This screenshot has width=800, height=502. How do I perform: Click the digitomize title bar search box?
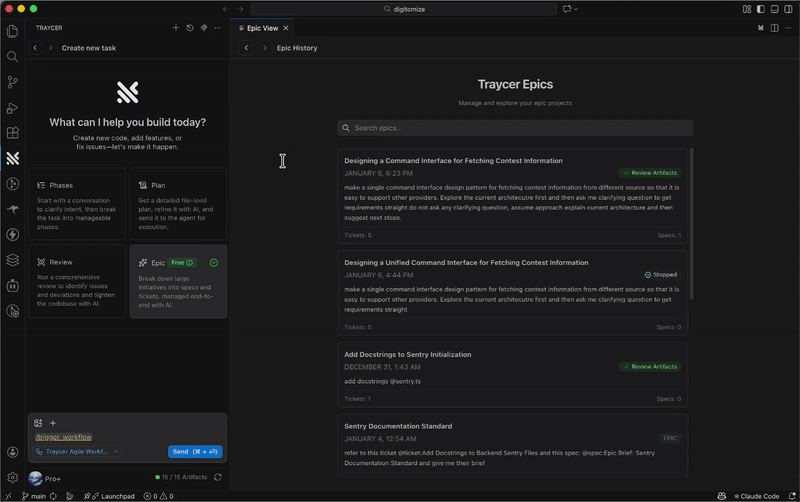pos(404,9)
